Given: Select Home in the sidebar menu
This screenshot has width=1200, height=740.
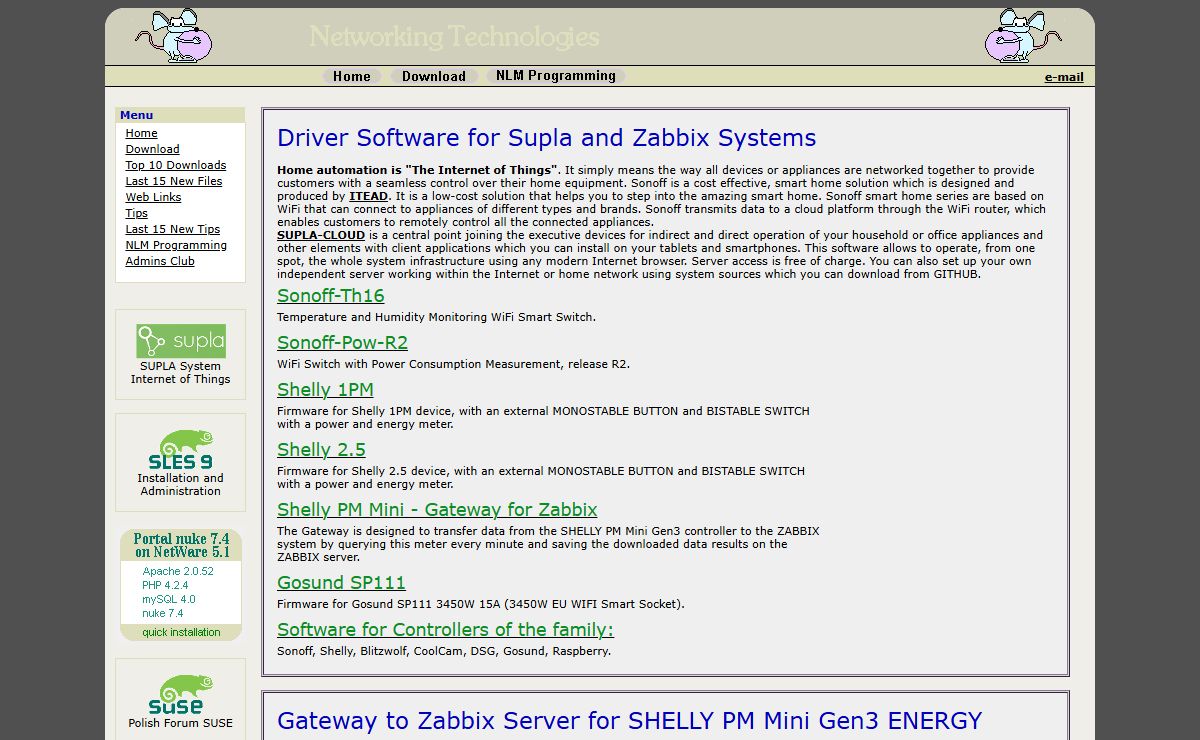Looking at the screenshot, I should (x=141, y=133).
